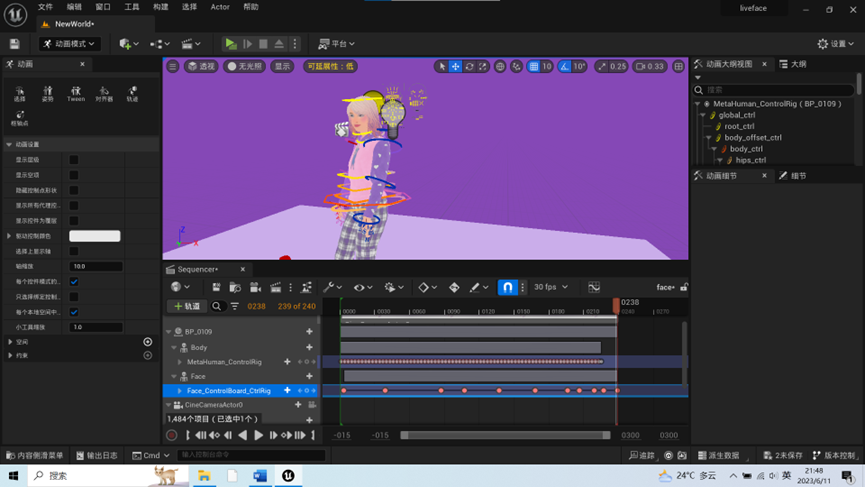Open the 工具 menu

coord(132,7)
